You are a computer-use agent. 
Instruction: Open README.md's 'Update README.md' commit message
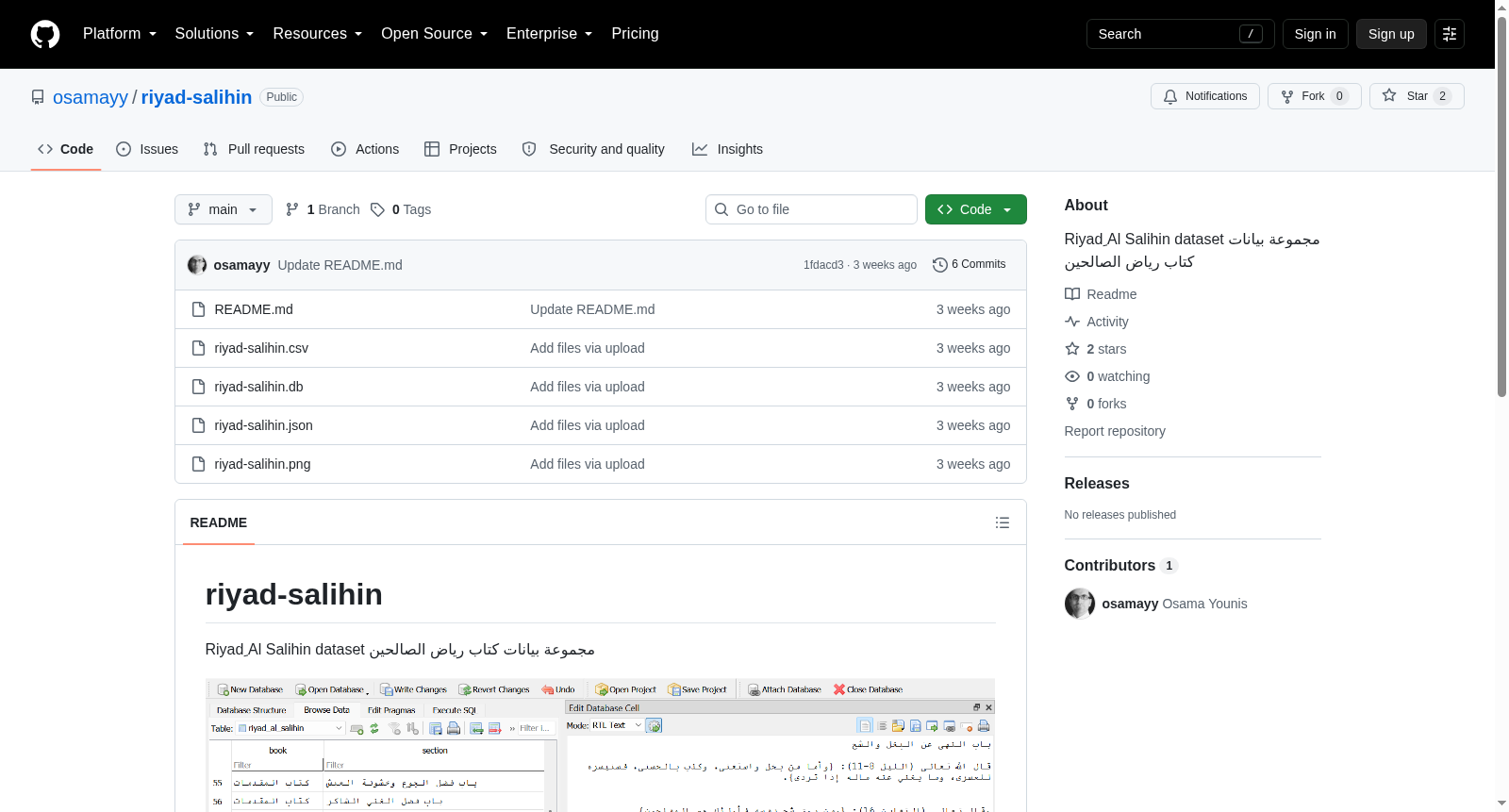(x=592, y=309)
